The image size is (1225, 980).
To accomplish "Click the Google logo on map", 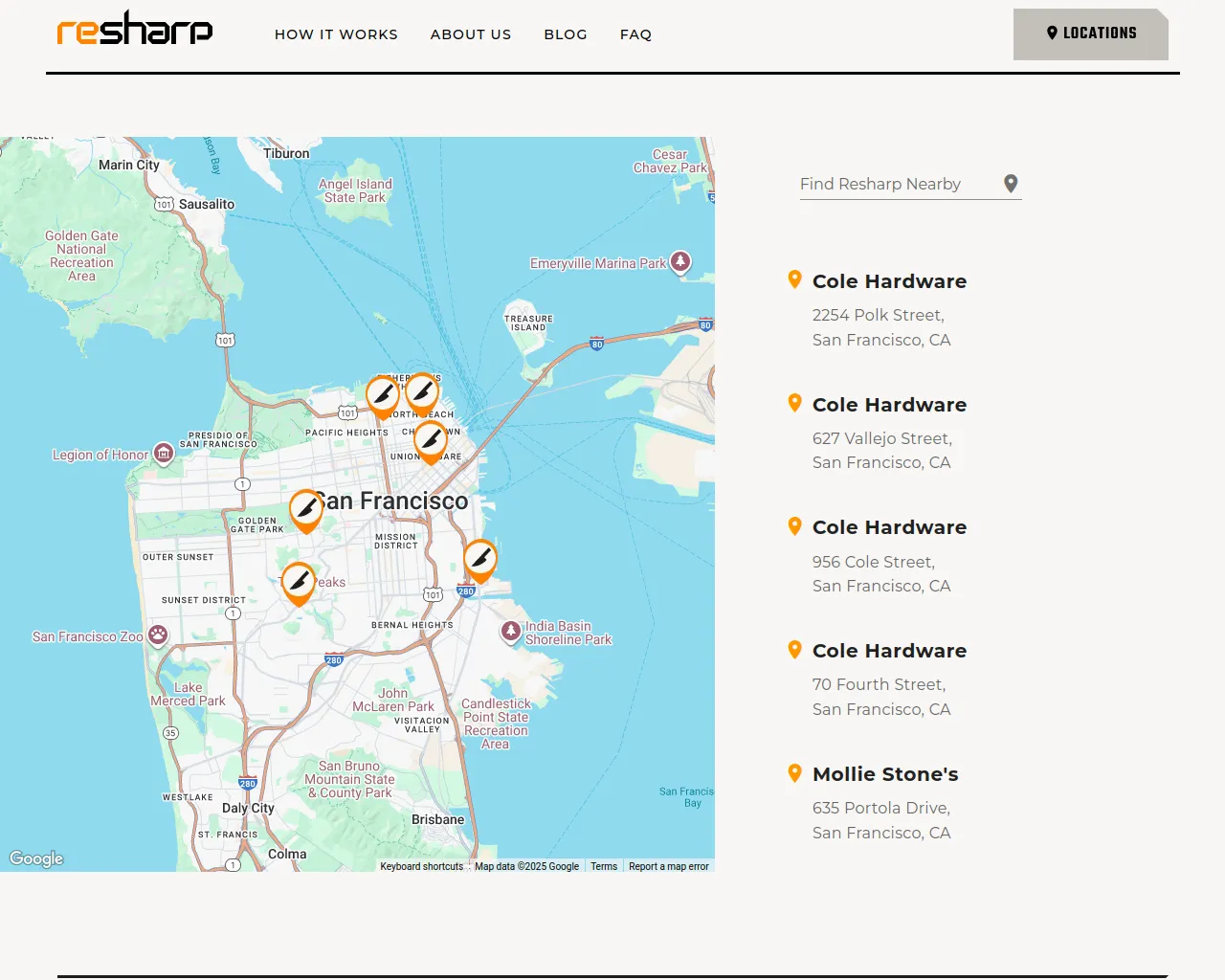I will point(36,858).
